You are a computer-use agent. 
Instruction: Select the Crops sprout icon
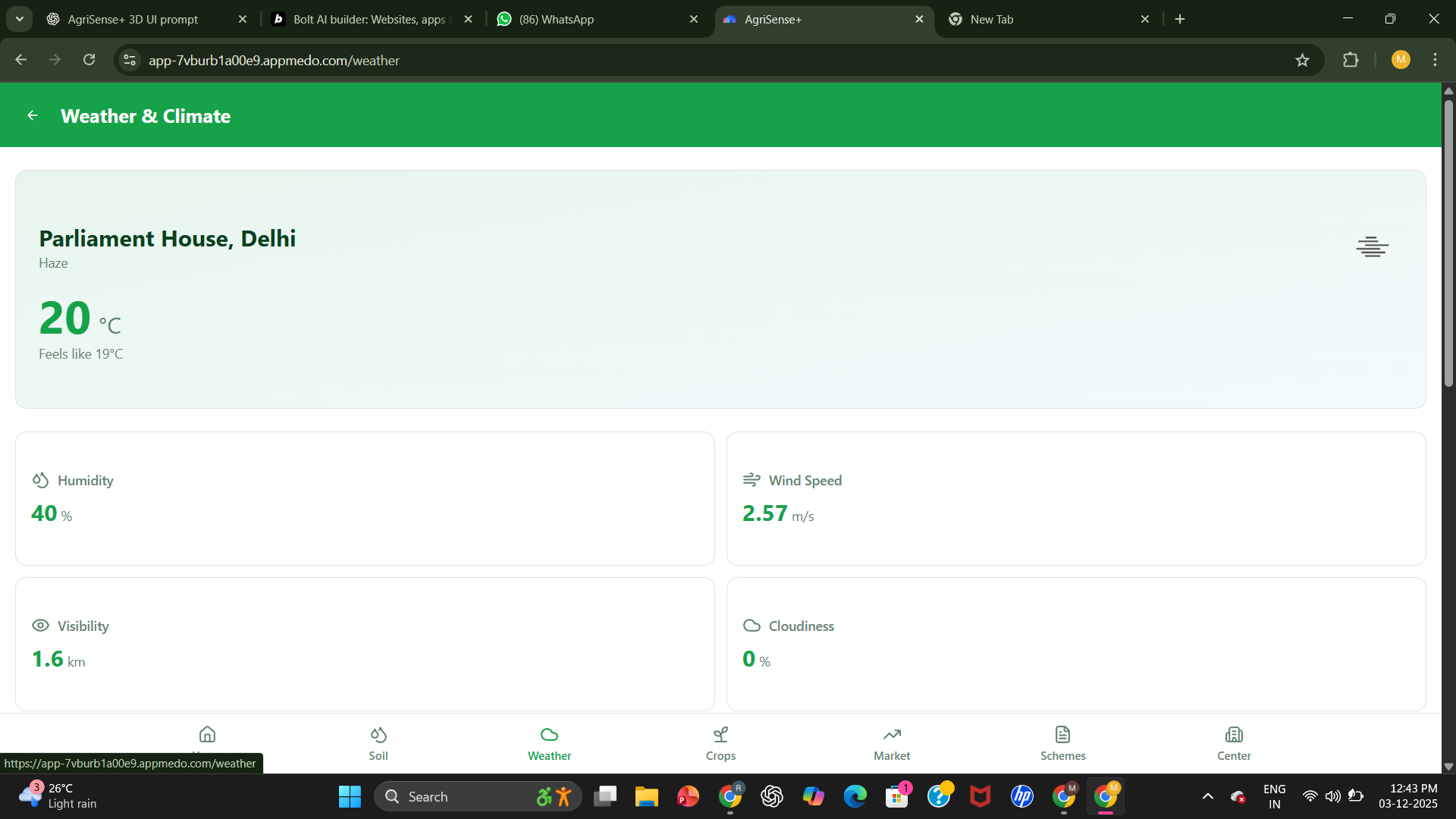point(720,735)
